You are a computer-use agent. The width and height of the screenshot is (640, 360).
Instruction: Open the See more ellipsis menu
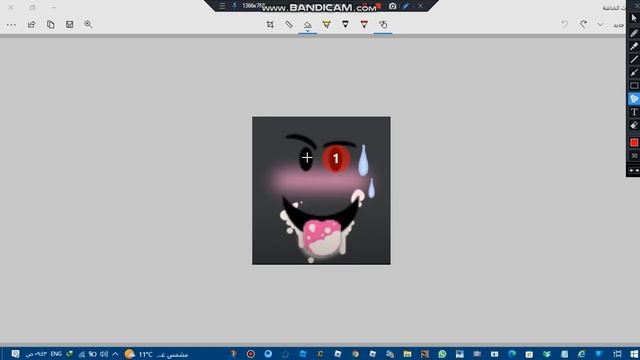click(11, 25)
